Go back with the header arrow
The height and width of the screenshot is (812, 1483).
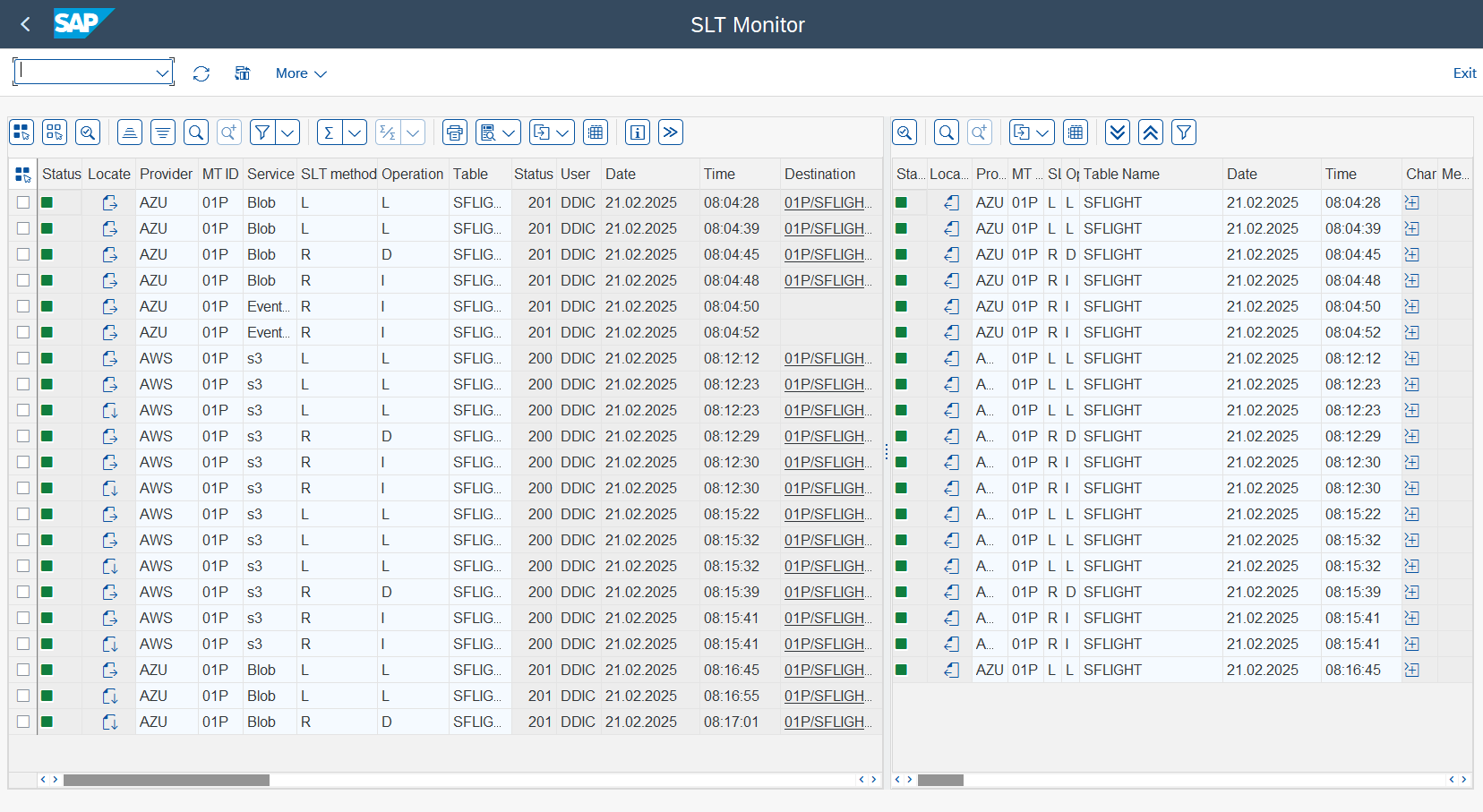click(25, 24)
